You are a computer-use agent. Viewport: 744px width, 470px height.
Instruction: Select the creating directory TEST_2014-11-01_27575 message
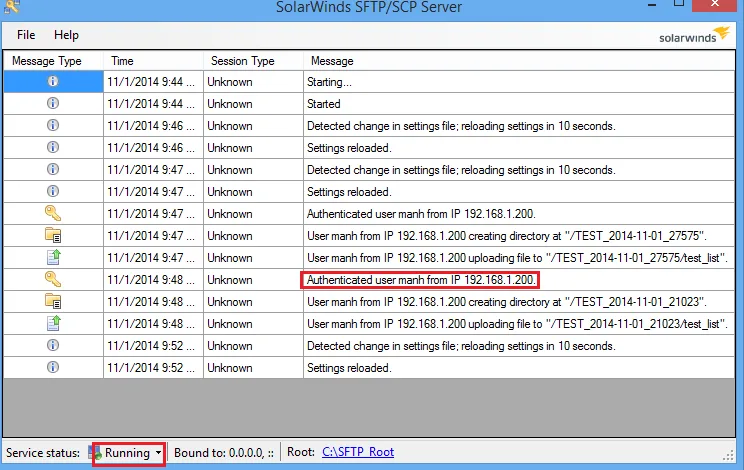pyautogui.click(x=506, y=236)
